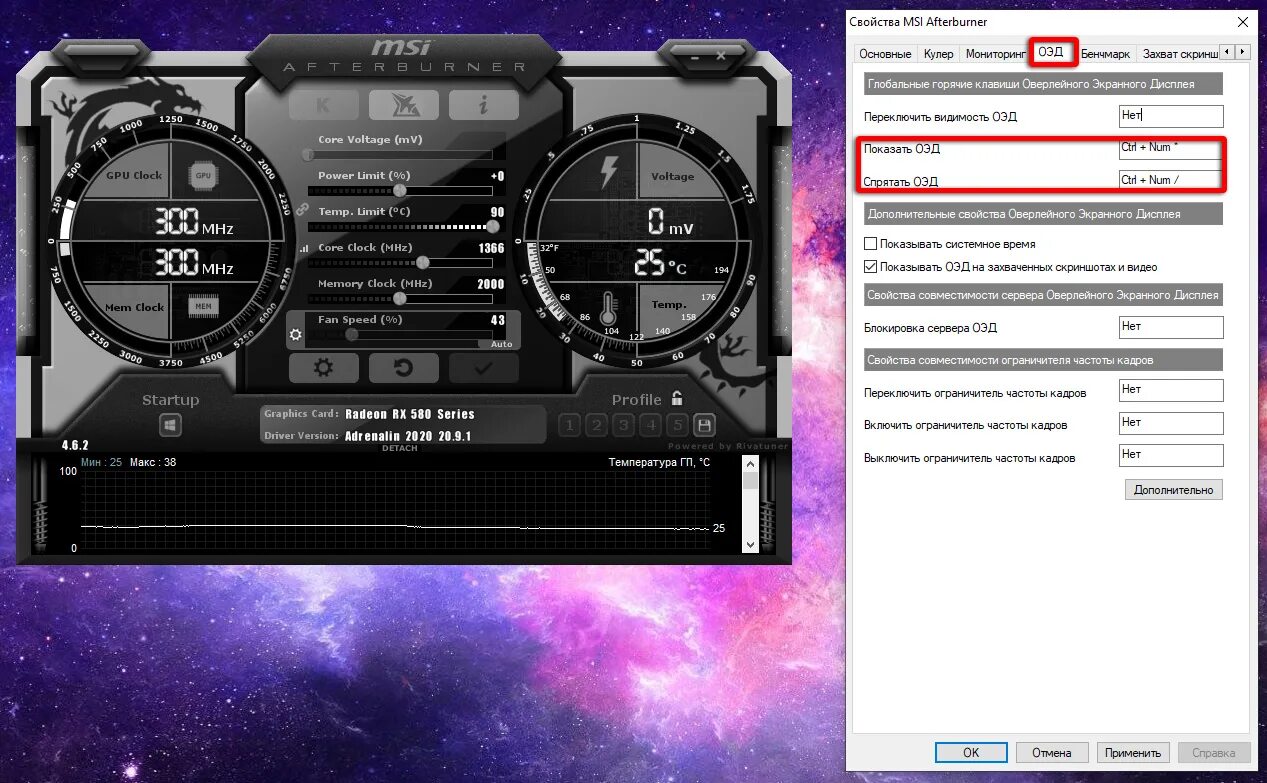
Task: Uncheck Показывать ОЭД на захваченных скриншотах
Action: pyautogui.click(x=870, y=267)
